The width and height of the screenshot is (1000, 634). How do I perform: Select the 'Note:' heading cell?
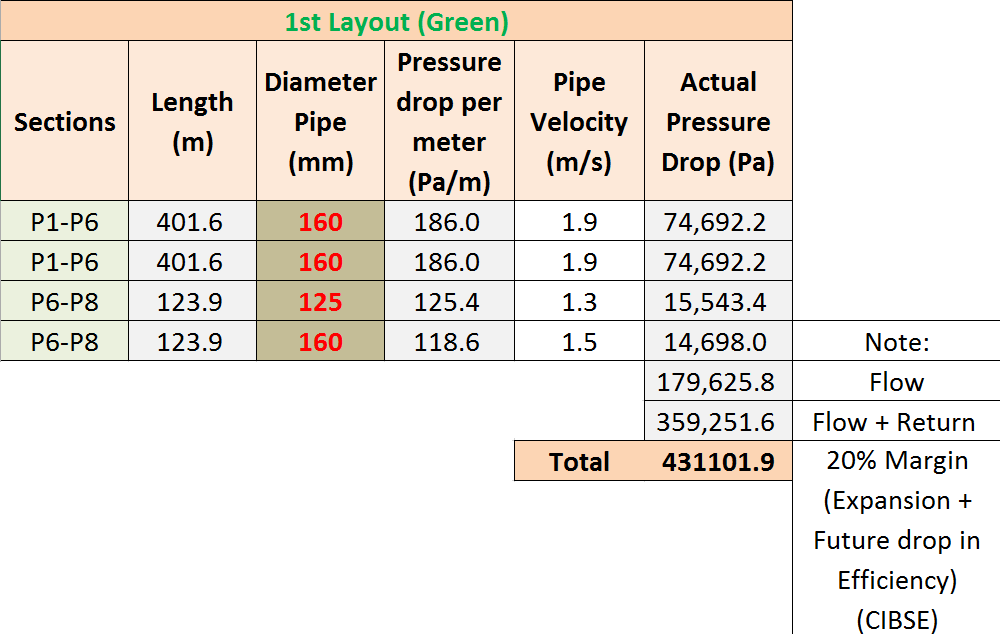896,342
